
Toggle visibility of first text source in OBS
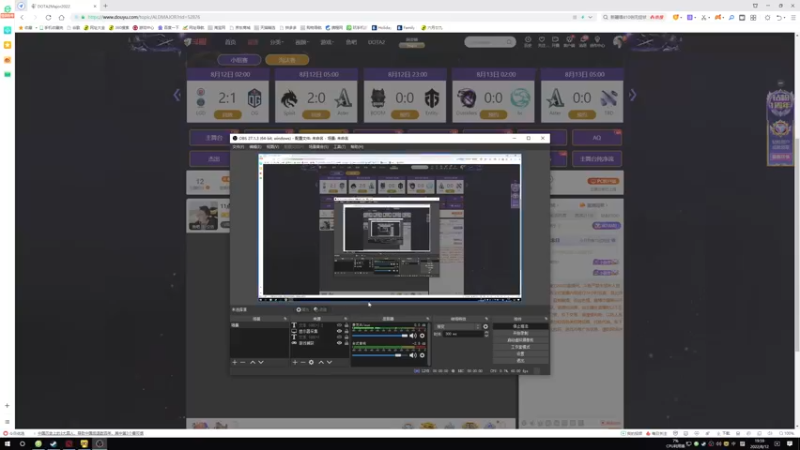coord(339,325)
